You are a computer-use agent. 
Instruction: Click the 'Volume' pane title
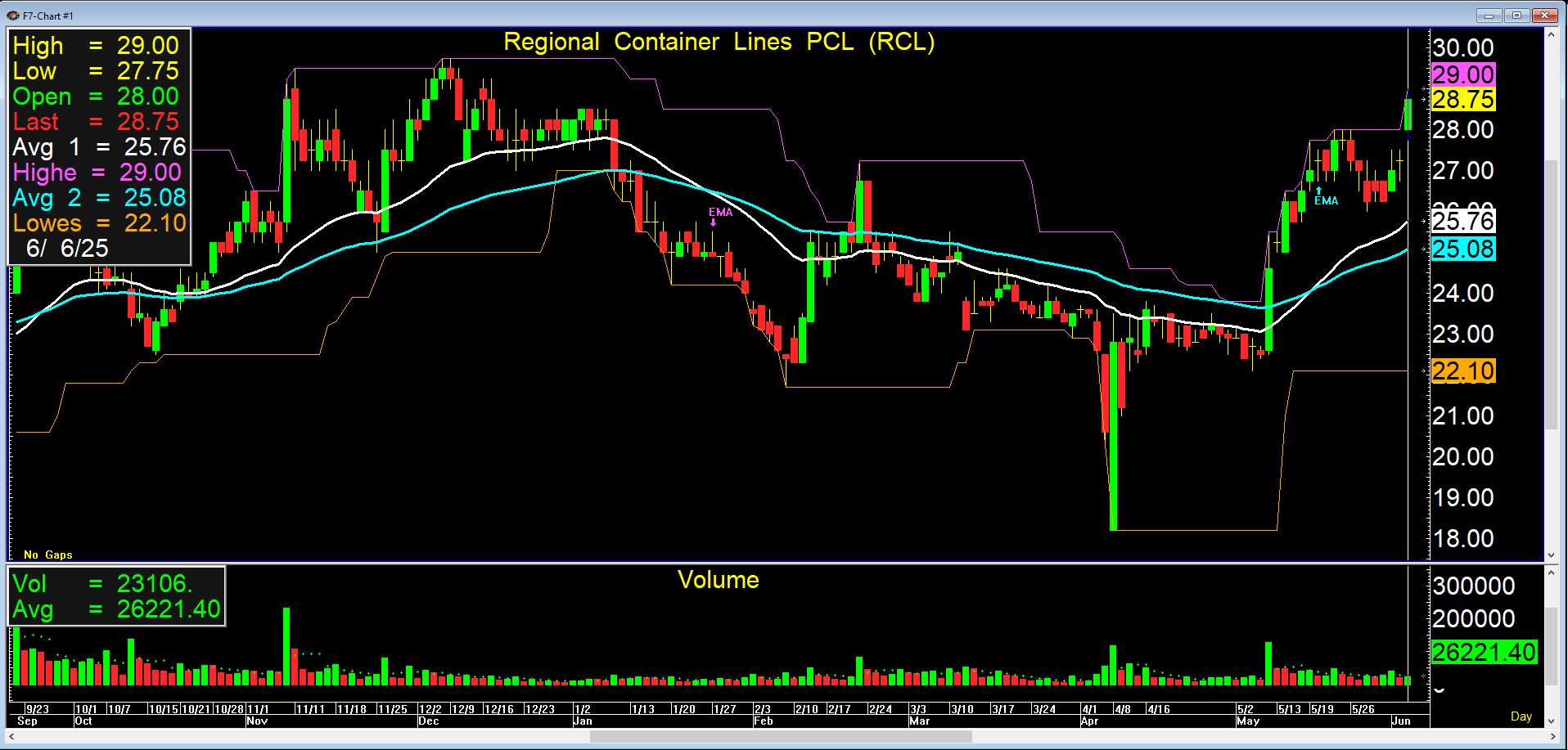(718, 580)
